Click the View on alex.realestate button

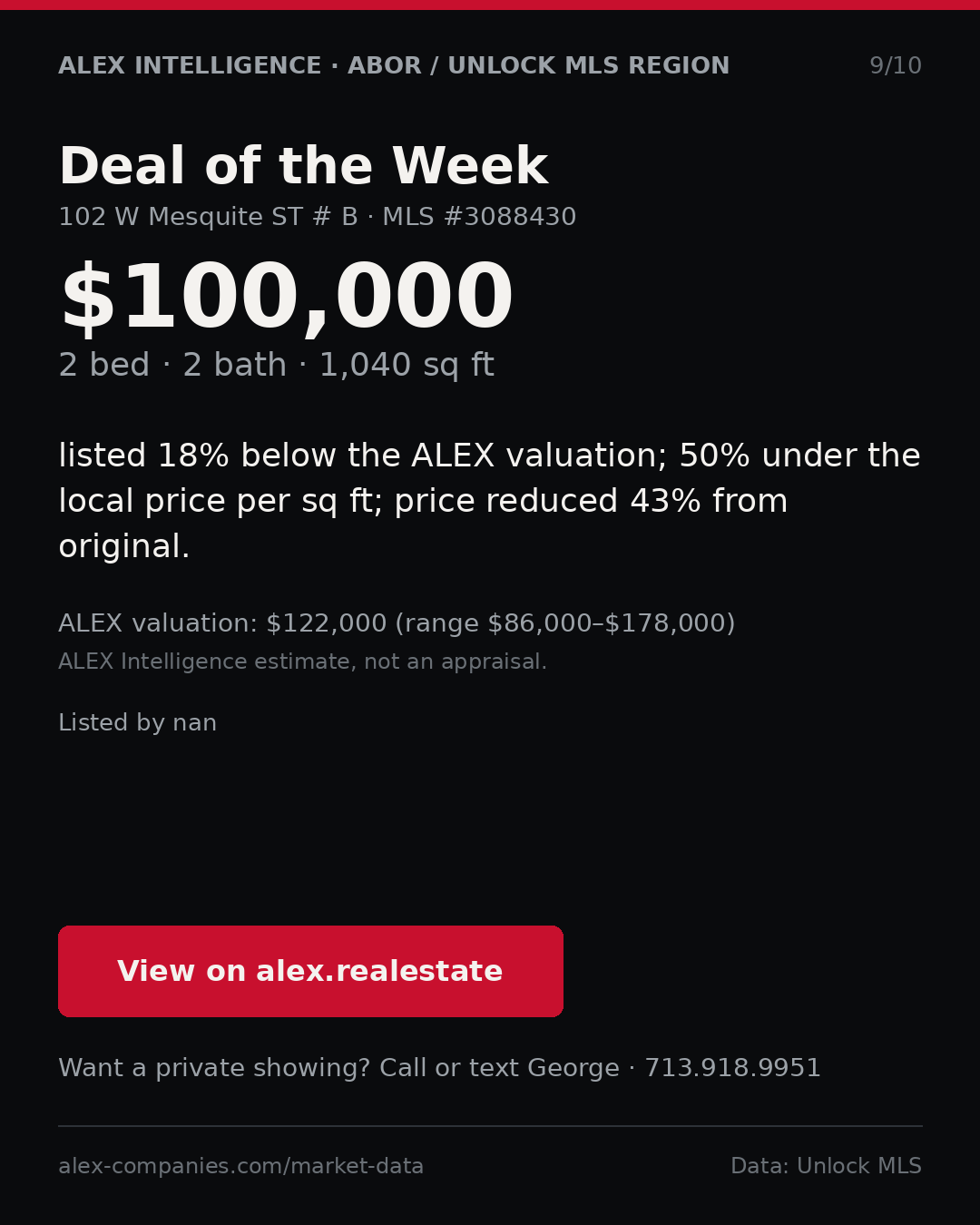(310, 971)
